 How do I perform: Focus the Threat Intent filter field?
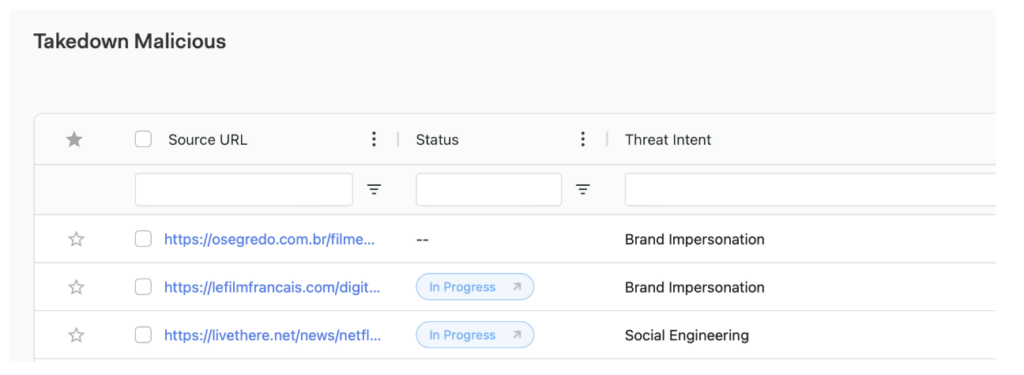[x=810, y=189]
